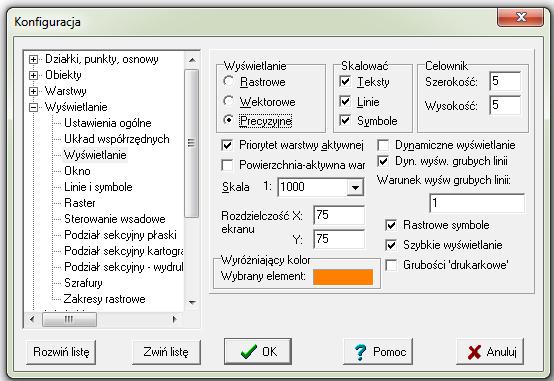Click the Wysokość celownik field
The height and width of the screenshot is (381, 554).
point(505,105)
